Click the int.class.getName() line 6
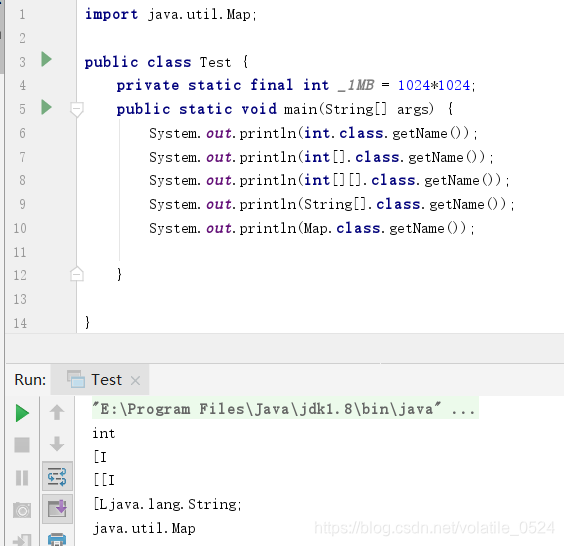This screenshot has width=564, height=546. tap(313, 133)
